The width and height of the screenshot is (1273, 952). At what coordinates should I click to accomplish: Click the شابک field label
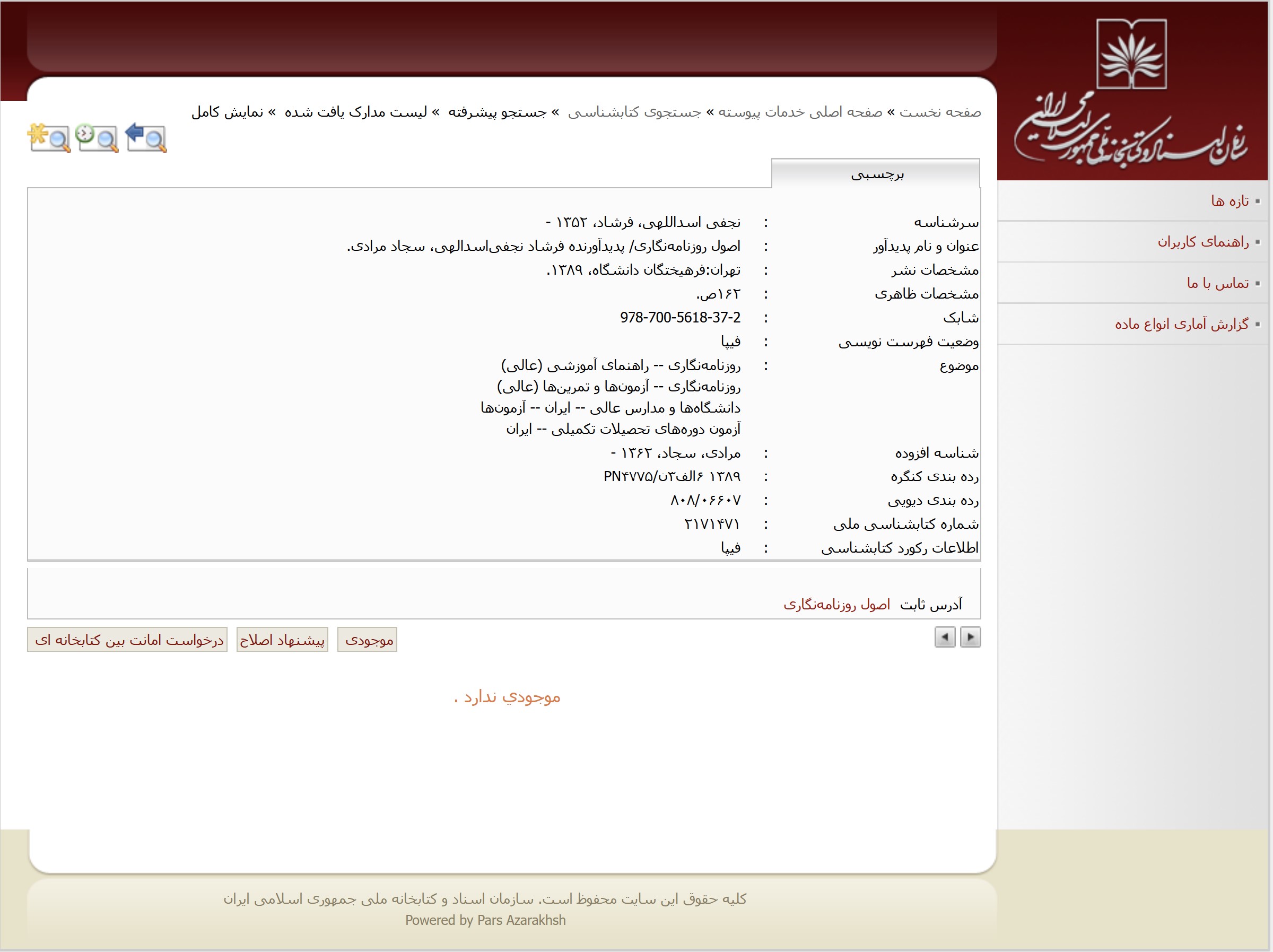click(x=961, y=318)
